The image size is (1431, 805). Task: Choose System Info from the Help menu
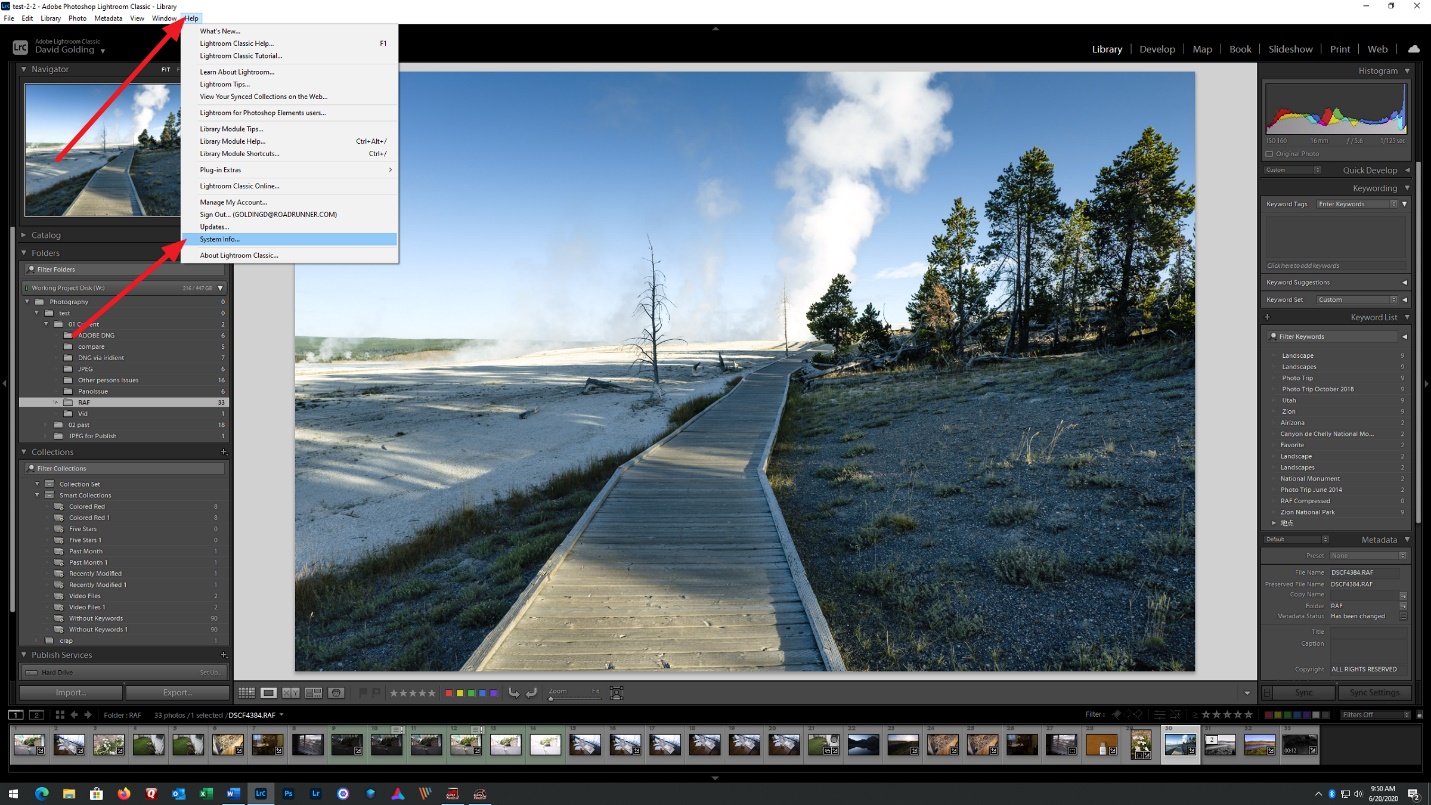(x=221, y=239)
